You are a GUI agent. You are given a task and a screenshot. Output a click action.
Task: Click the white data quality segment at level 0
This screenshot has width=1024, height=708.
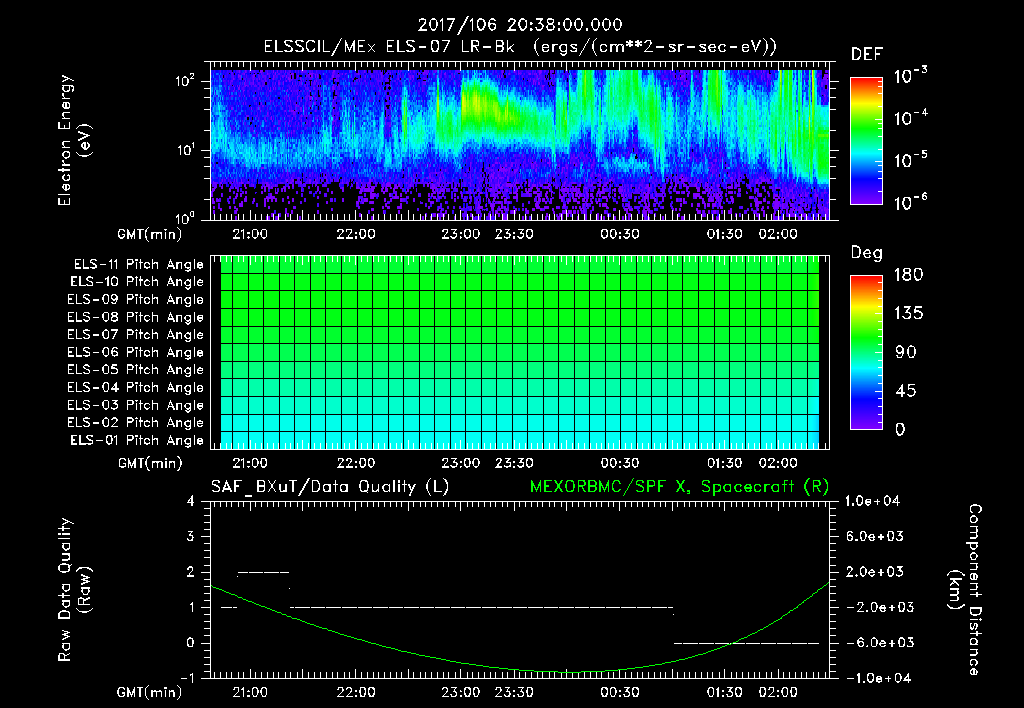coord(746,643)
